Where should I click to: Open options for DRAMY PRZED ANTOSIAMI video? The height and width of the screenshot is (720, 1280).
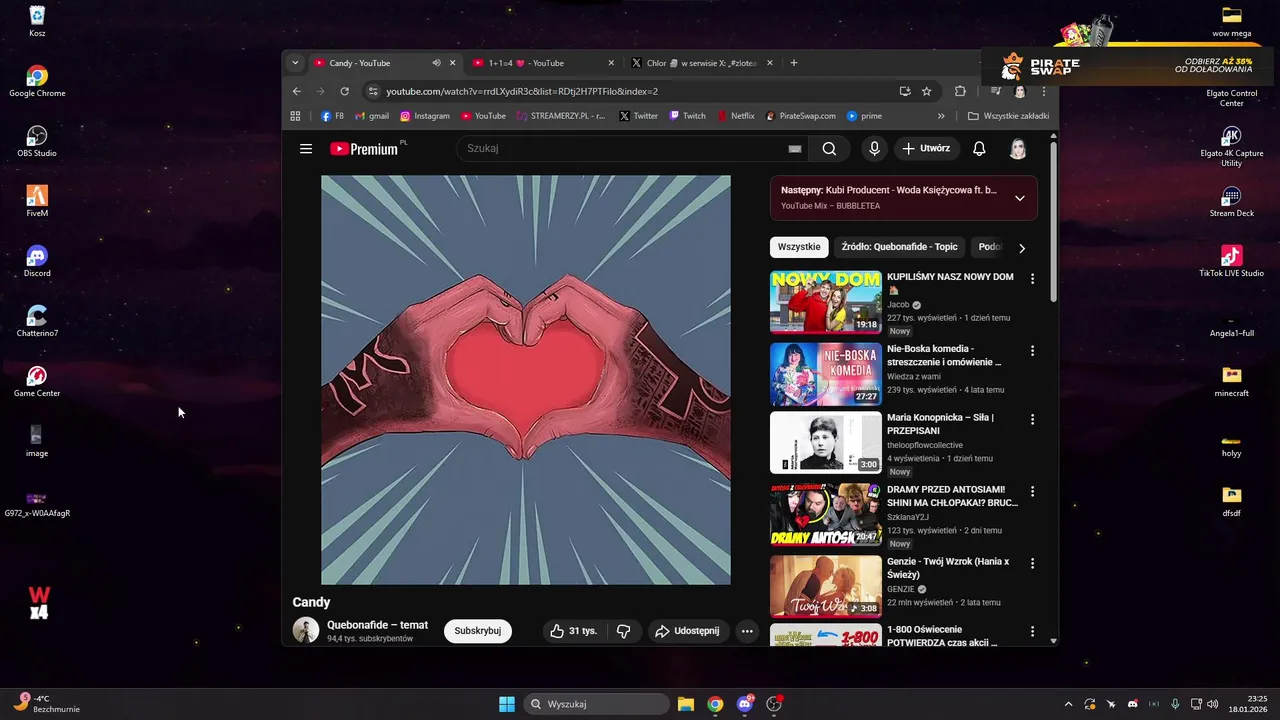point(1033,492)
